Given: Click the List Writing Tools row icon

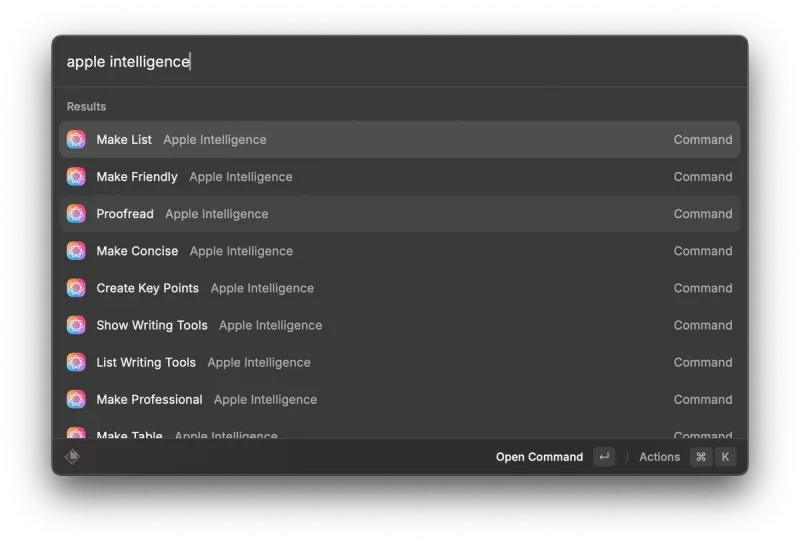Looking at the screenshot, I should click(76, 362).
